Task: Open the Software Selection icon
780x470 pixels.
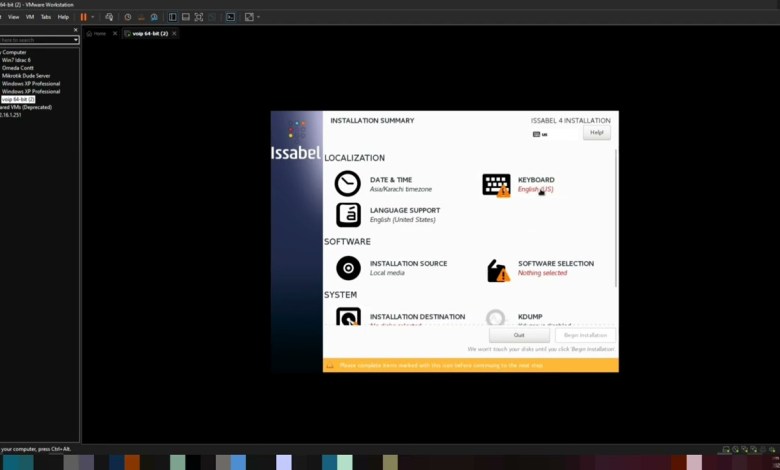Action: pos(498,271)
